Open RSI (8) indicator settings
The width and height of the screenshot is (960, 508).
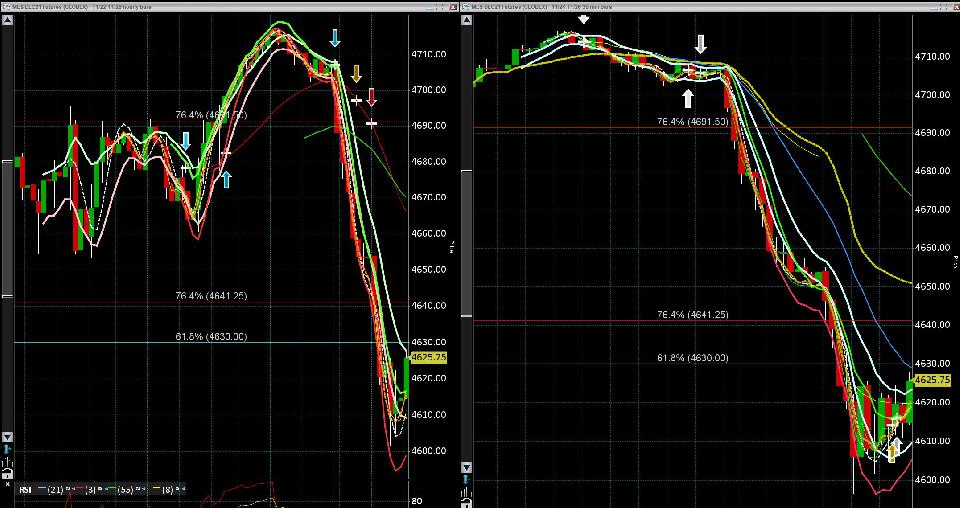(x=167, y=490)
